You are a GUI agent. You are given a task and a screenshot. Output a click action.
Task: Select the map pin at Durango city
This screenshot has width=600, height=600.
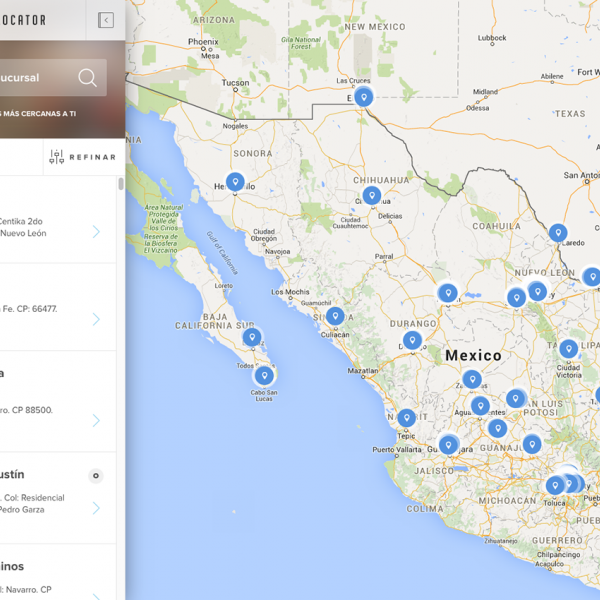pyautogui.click(x=412, y=340)
